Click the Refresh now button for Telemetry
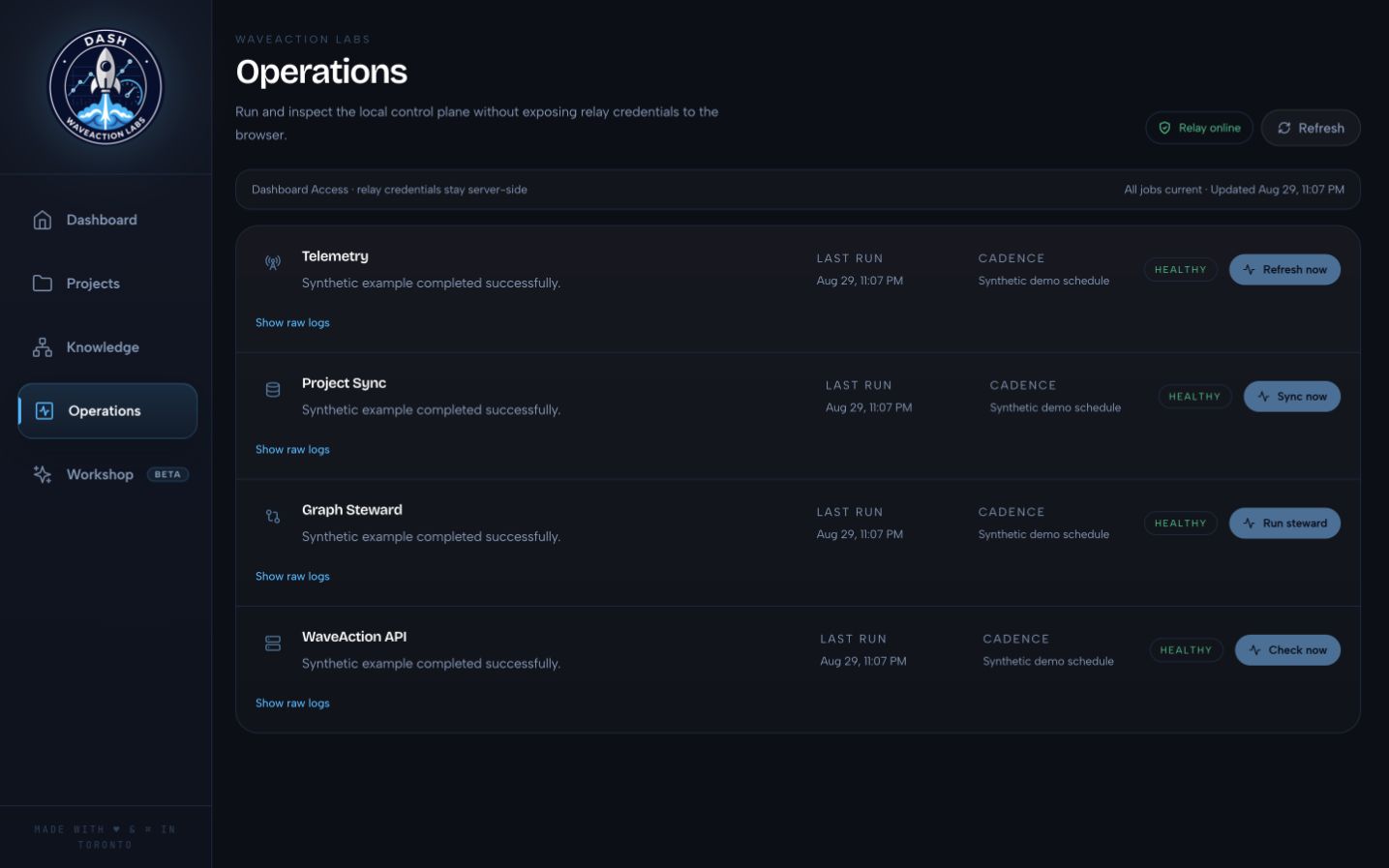The height and width of the screenshot is (868, 1389). click(x=1284, y=270)
